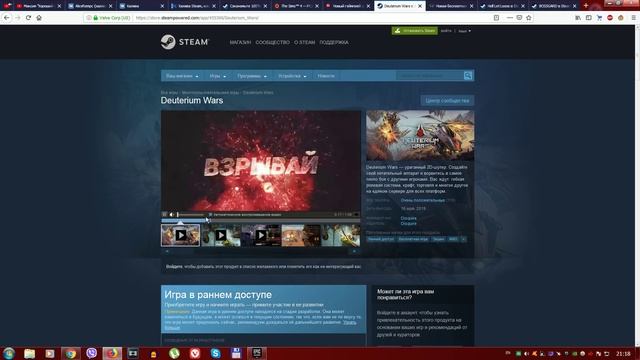Click the green 'Установить Steam' button

(x=415, y=31)
